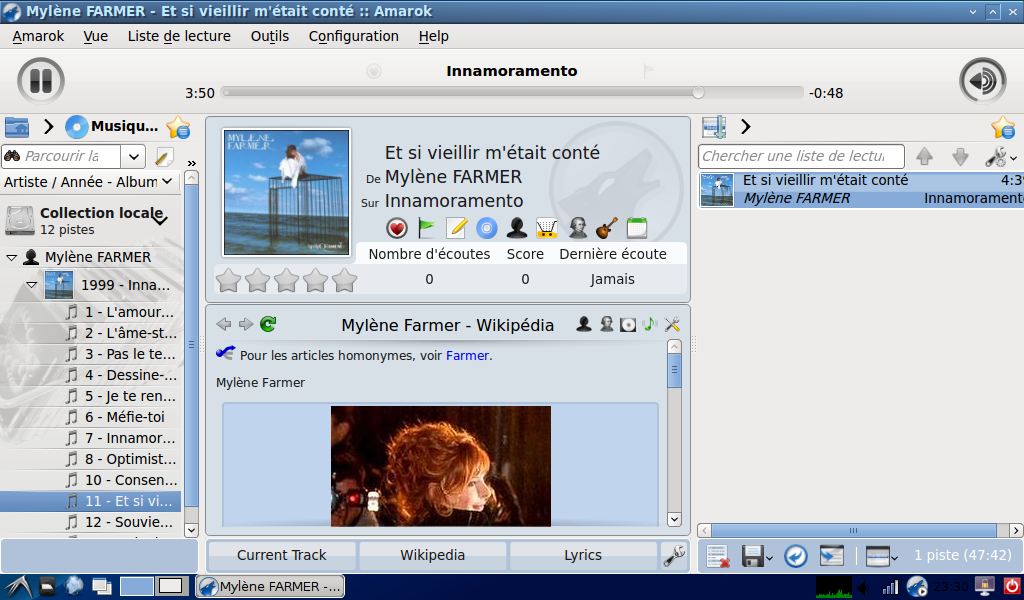Click the guitar genre icon
The width and height of the screenshot is (1024, 600).
pyautogui.click(x=607, y=228)
